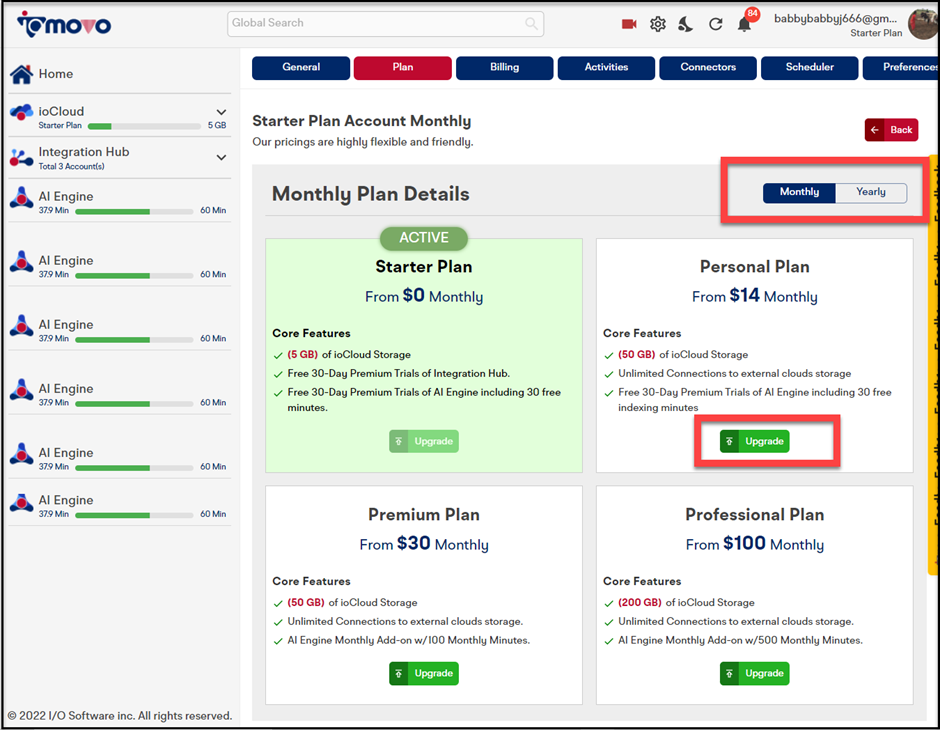Viewport: 940px width, 730px height.
Task: Click the Back button
Action: pos(891,130)
